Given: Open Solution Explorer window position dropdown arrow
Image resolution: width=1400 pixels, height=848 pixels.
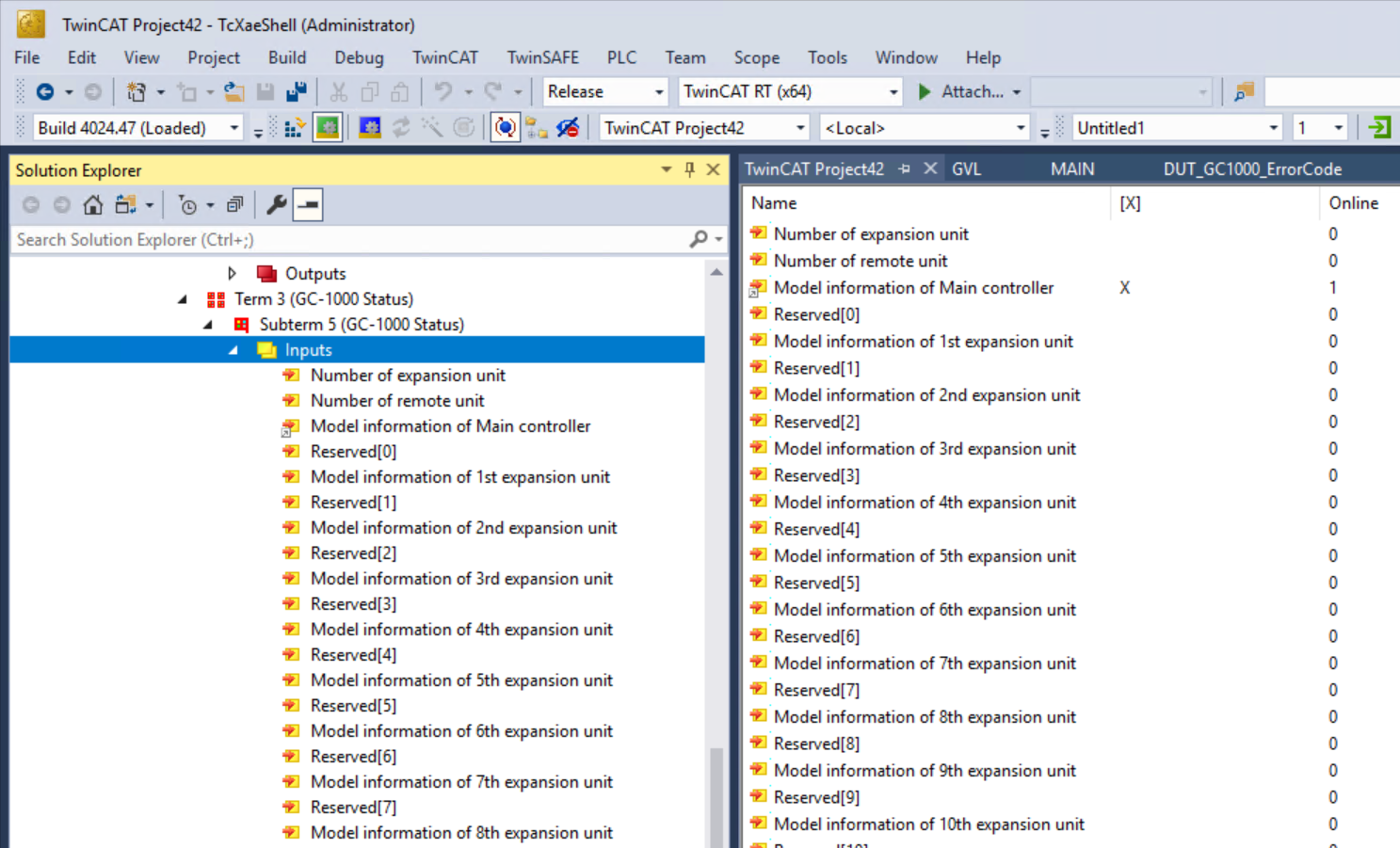Looking at the screenshot, I should tap(666, 169).
